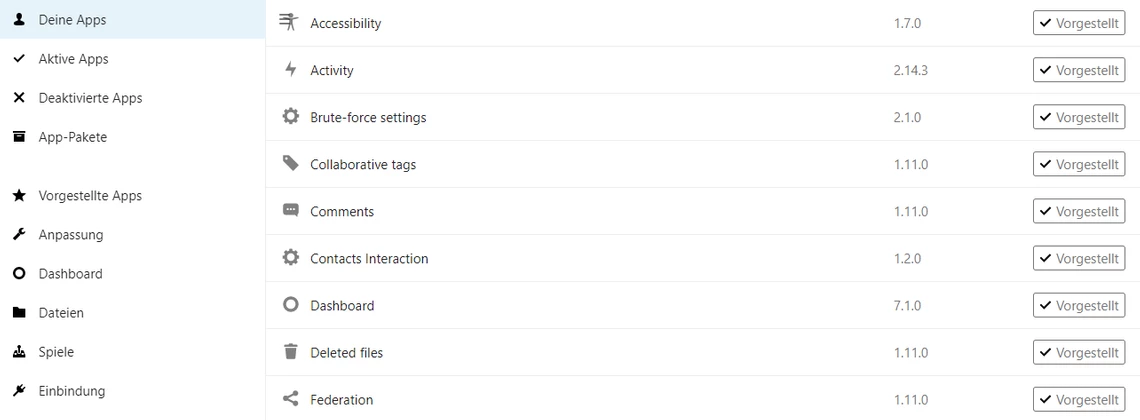
Task: Click the Activity lightning bolt icon
Action: coord(291,70)
